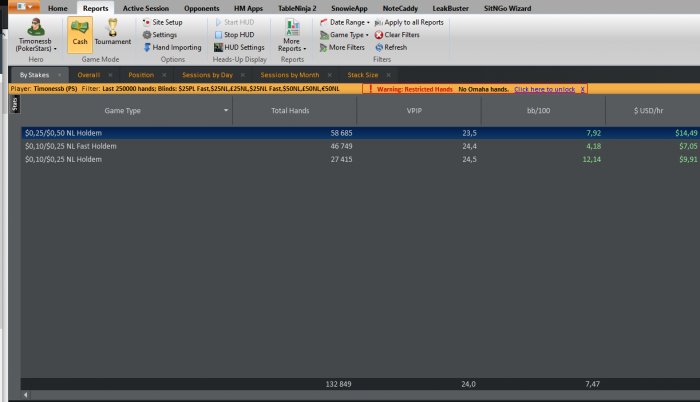Select Cash game mode
Image resolution: width=700 pixels, height=402 pixels.
[x=80, y=34]
